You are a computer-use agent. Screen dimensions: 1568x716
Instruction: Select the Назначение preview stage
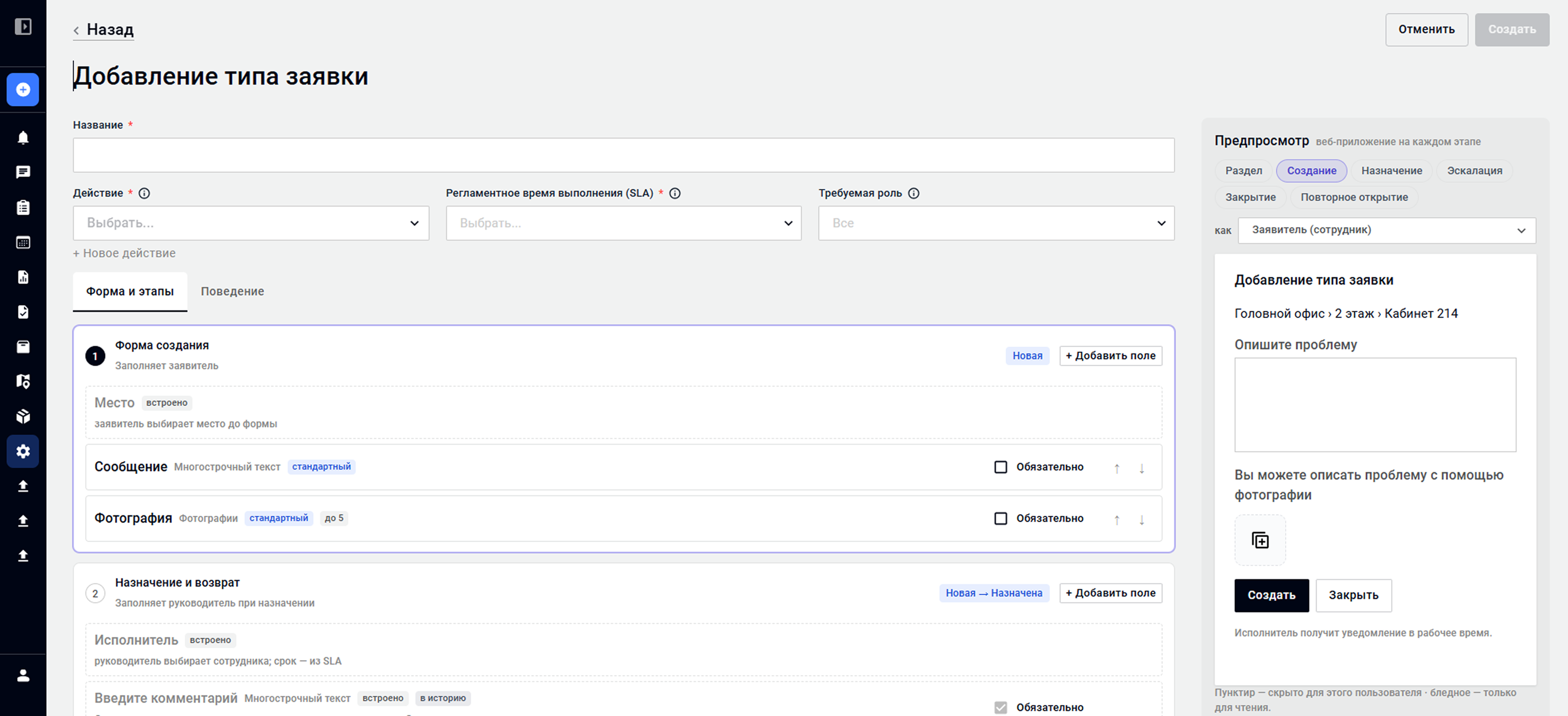coord(1391,171)
